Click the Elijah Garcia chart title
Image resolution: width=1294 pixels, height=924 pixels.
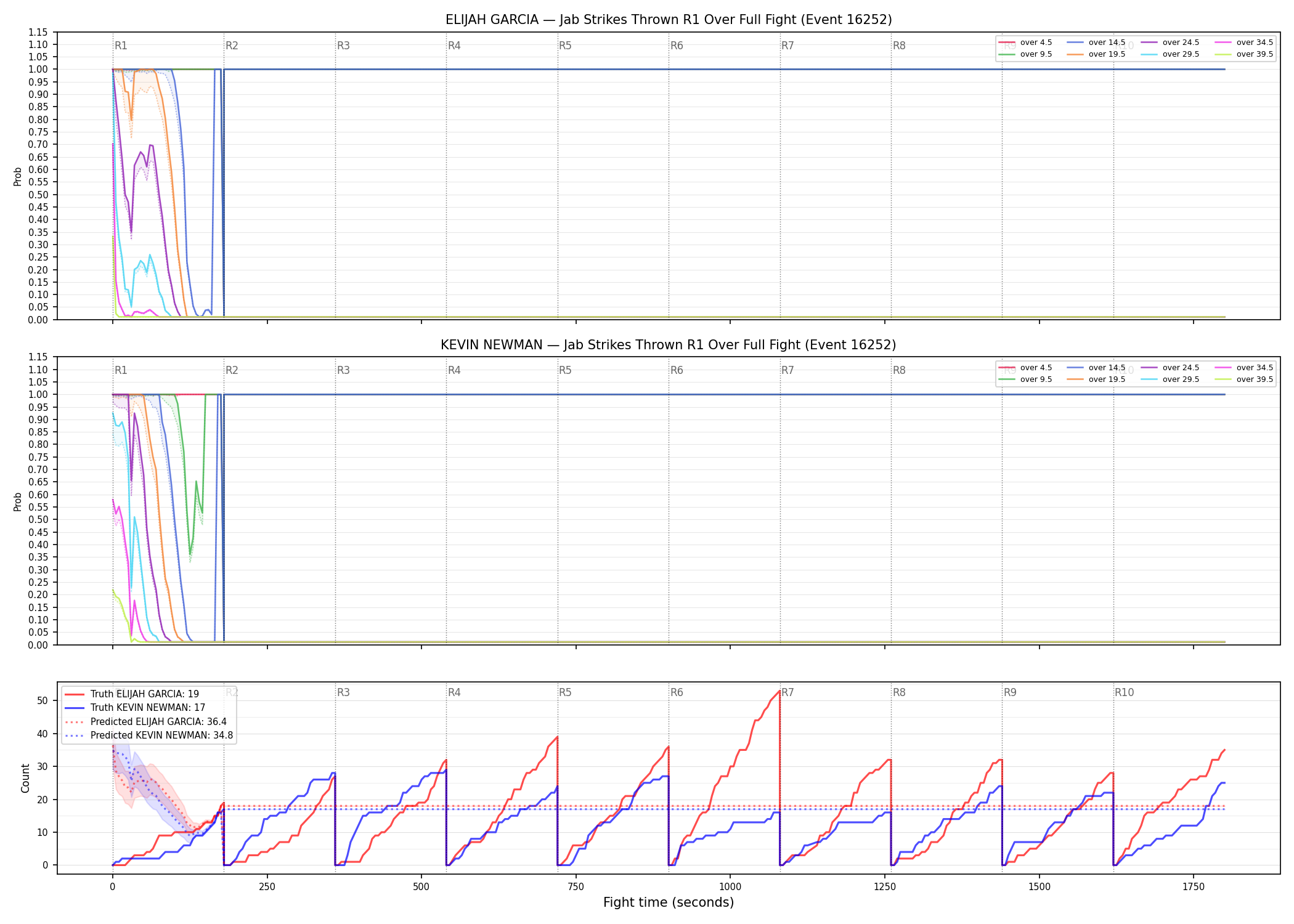pyautogui.click(x=669, y=20)
